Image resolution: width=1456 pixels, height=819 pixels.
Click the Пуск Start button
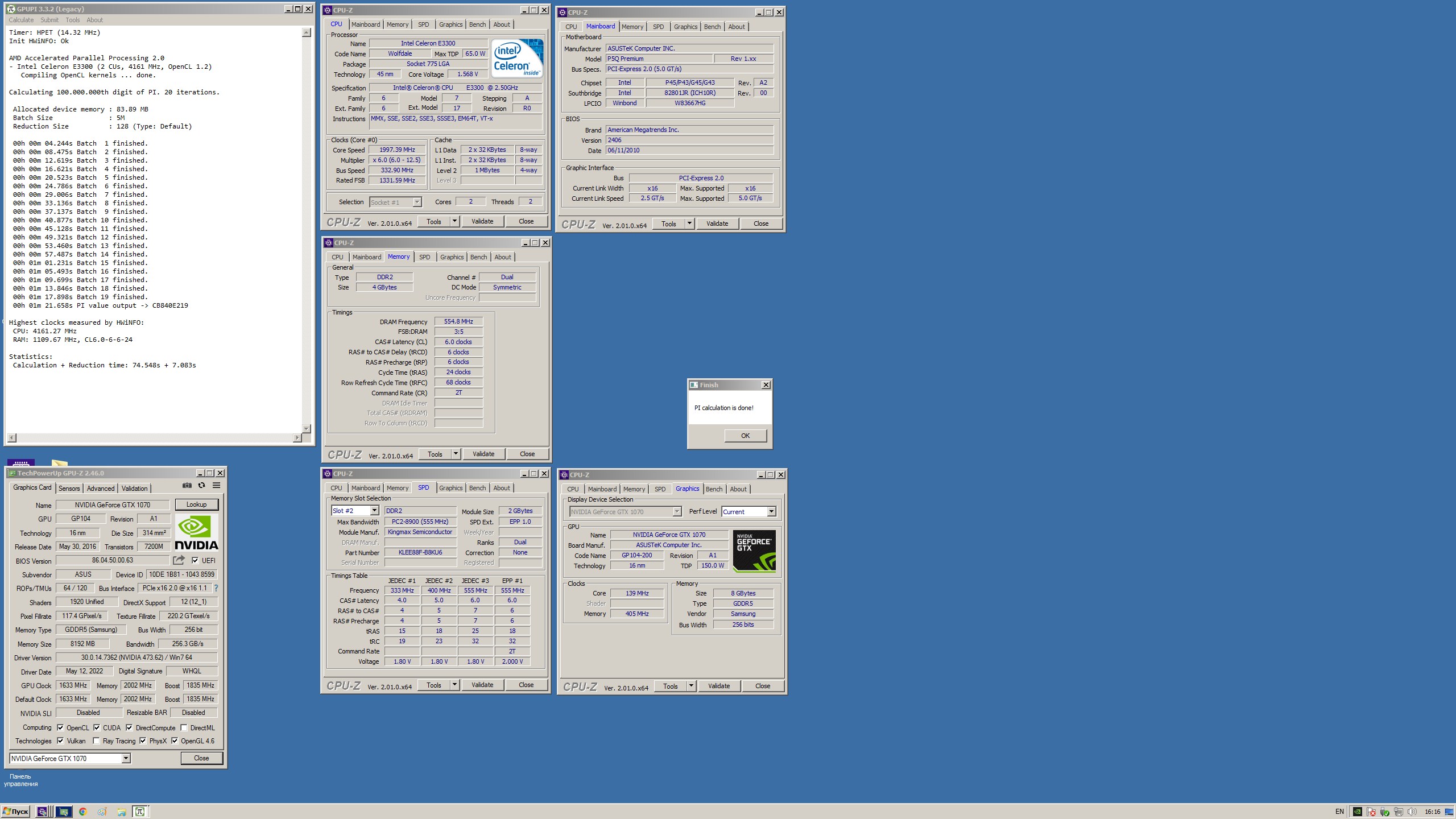[16, 812]
